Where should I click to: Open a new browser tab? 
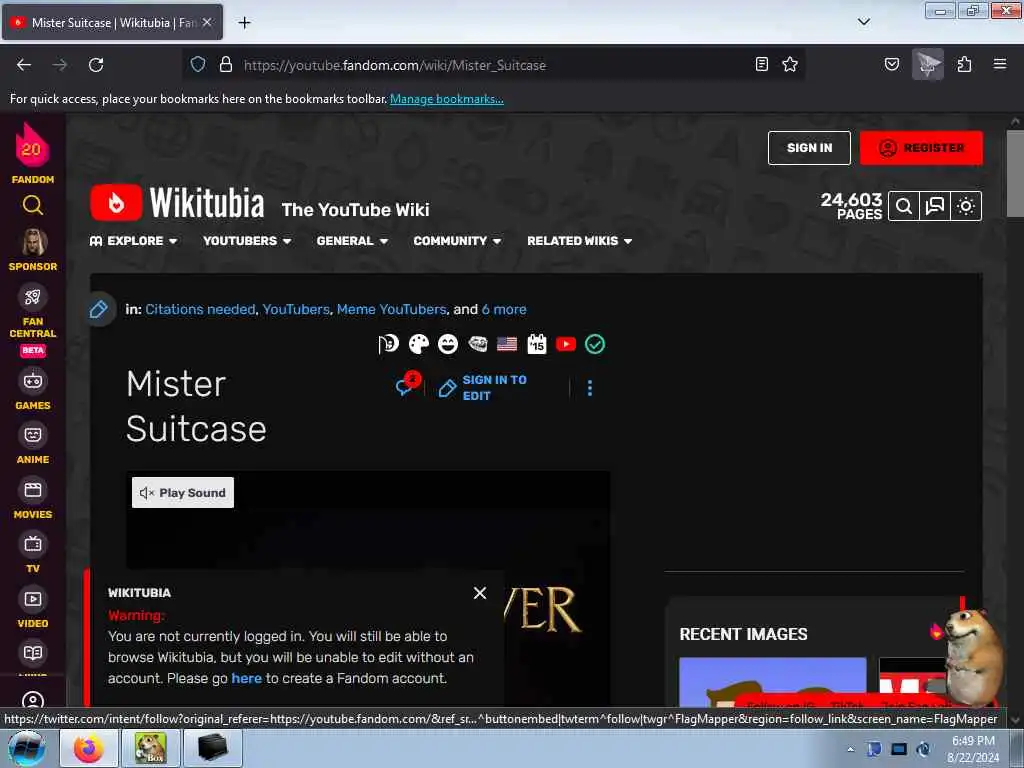tap(244, 23)
